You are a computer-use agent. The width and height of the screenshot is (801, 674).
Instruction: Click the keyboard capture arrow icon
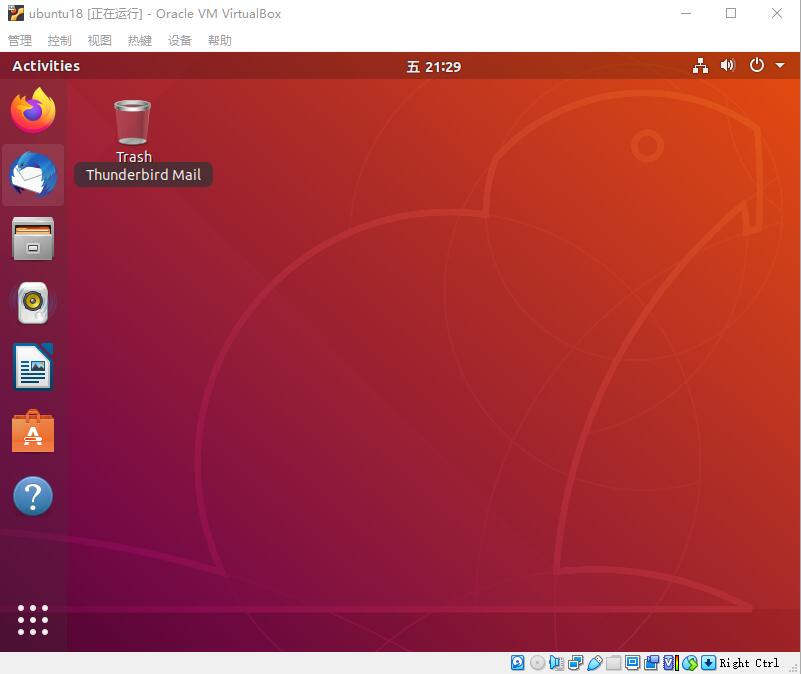click(x=708, y=663)
